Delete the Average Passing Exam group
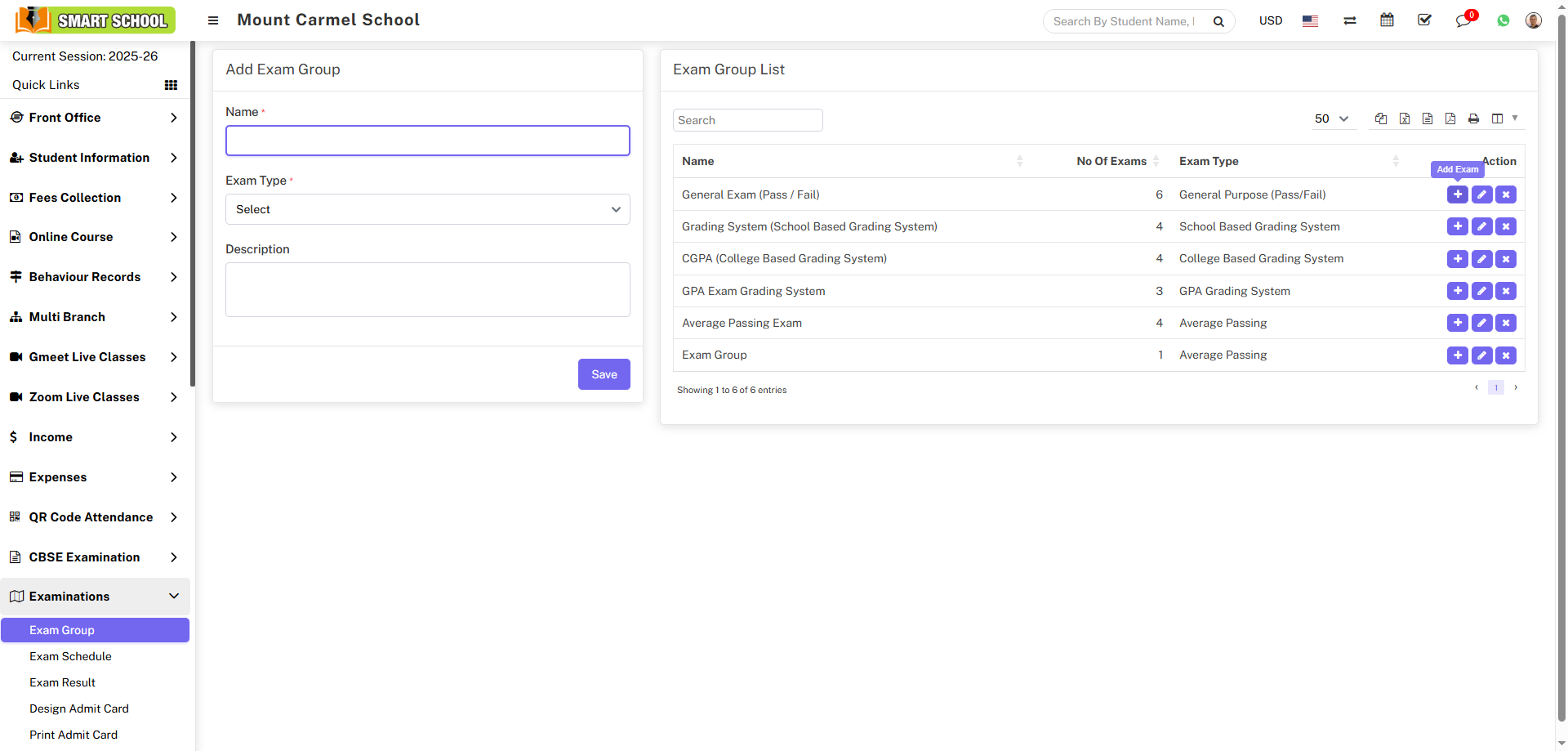This screenshot has height=751, width=1568. point(1506,323)
